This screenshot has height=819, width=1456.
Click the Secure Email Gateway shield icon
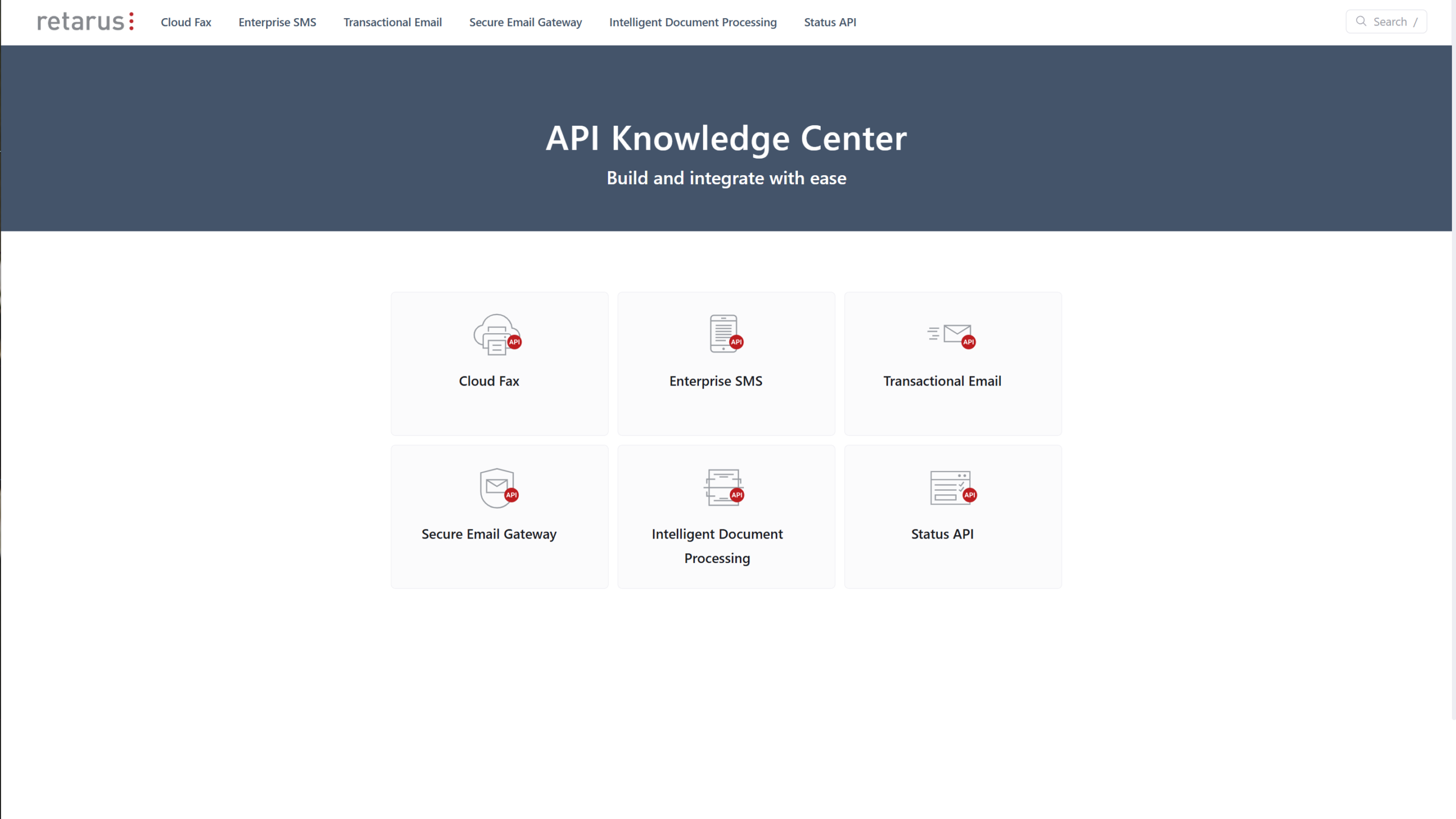[x=499, y=488]
